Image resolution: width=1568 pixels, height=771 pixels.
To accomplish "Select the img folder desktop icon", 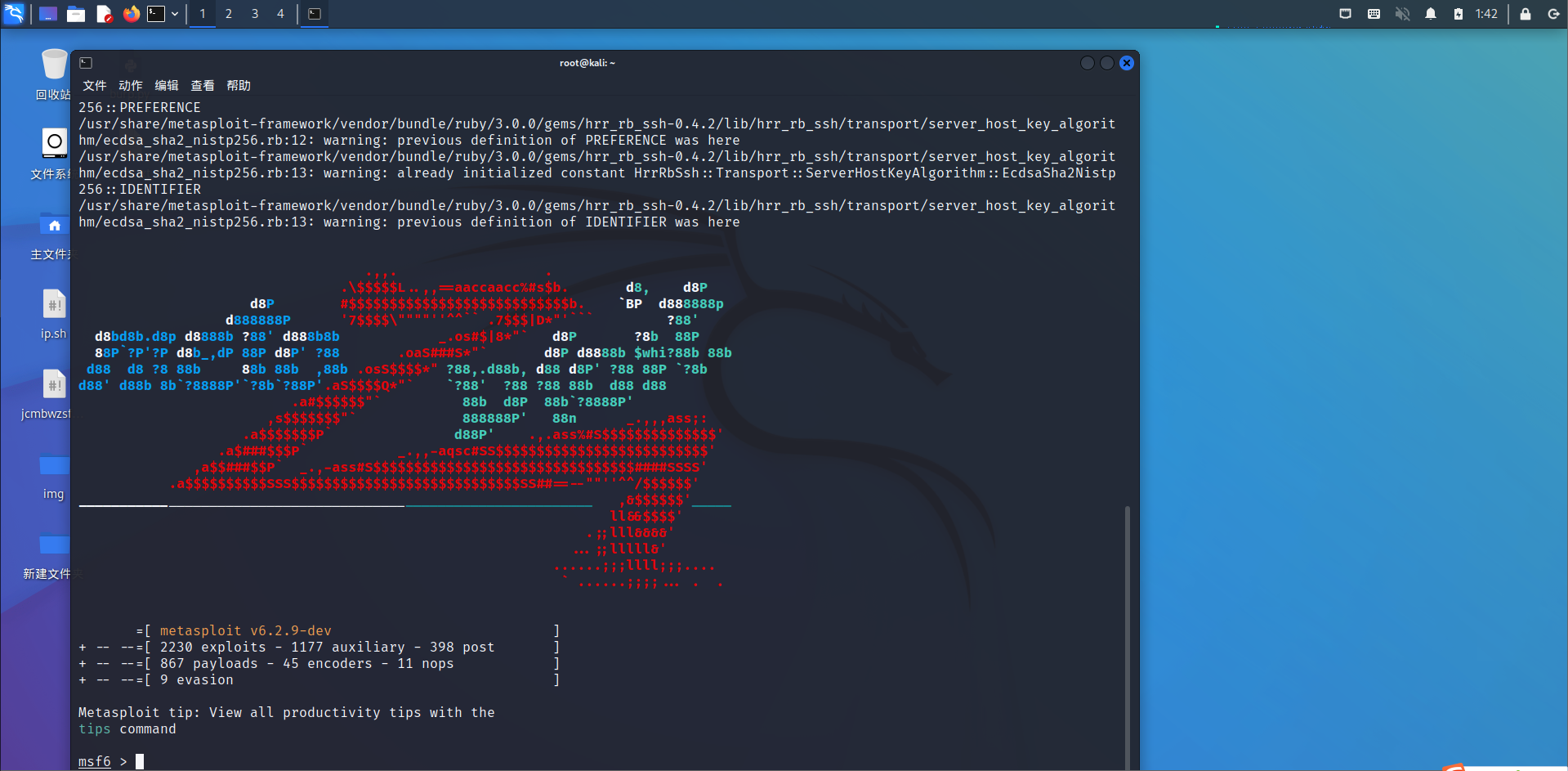I will click(x=54, y=476).
